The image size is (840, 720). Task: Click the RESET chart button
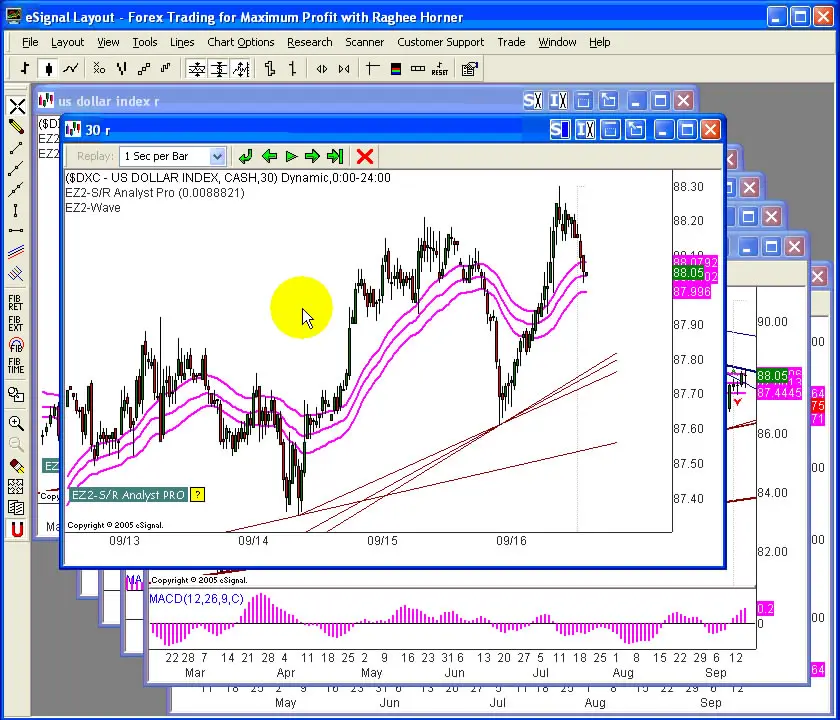pyautogui.click(x=440, y=69)
